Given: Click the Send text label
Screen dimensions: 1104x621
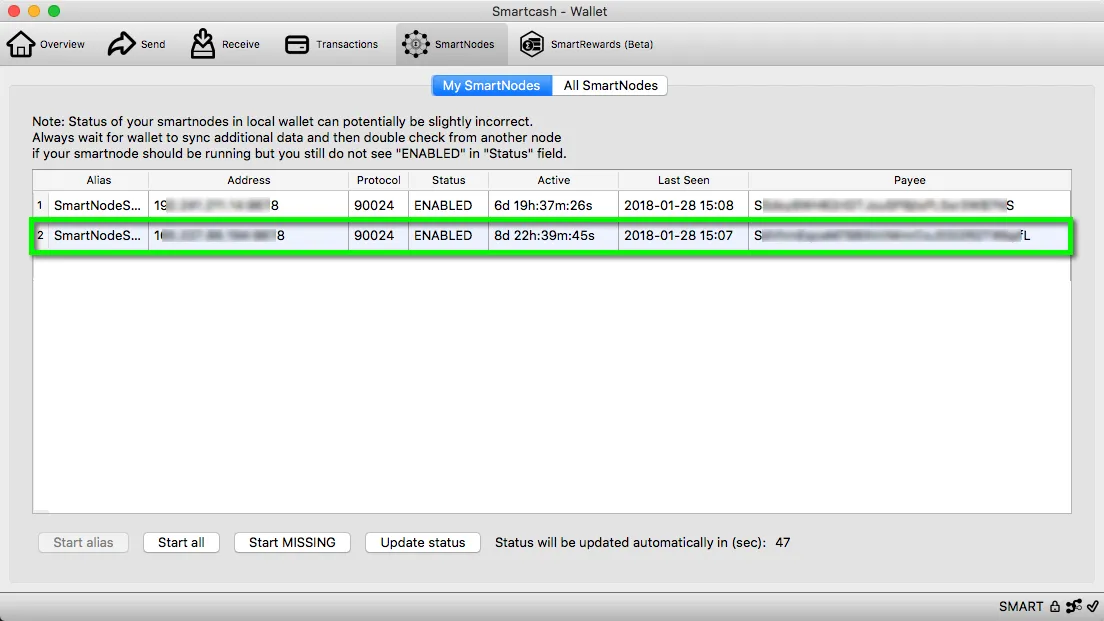Looking at the screenshot, I should click(x=153, y=44).
